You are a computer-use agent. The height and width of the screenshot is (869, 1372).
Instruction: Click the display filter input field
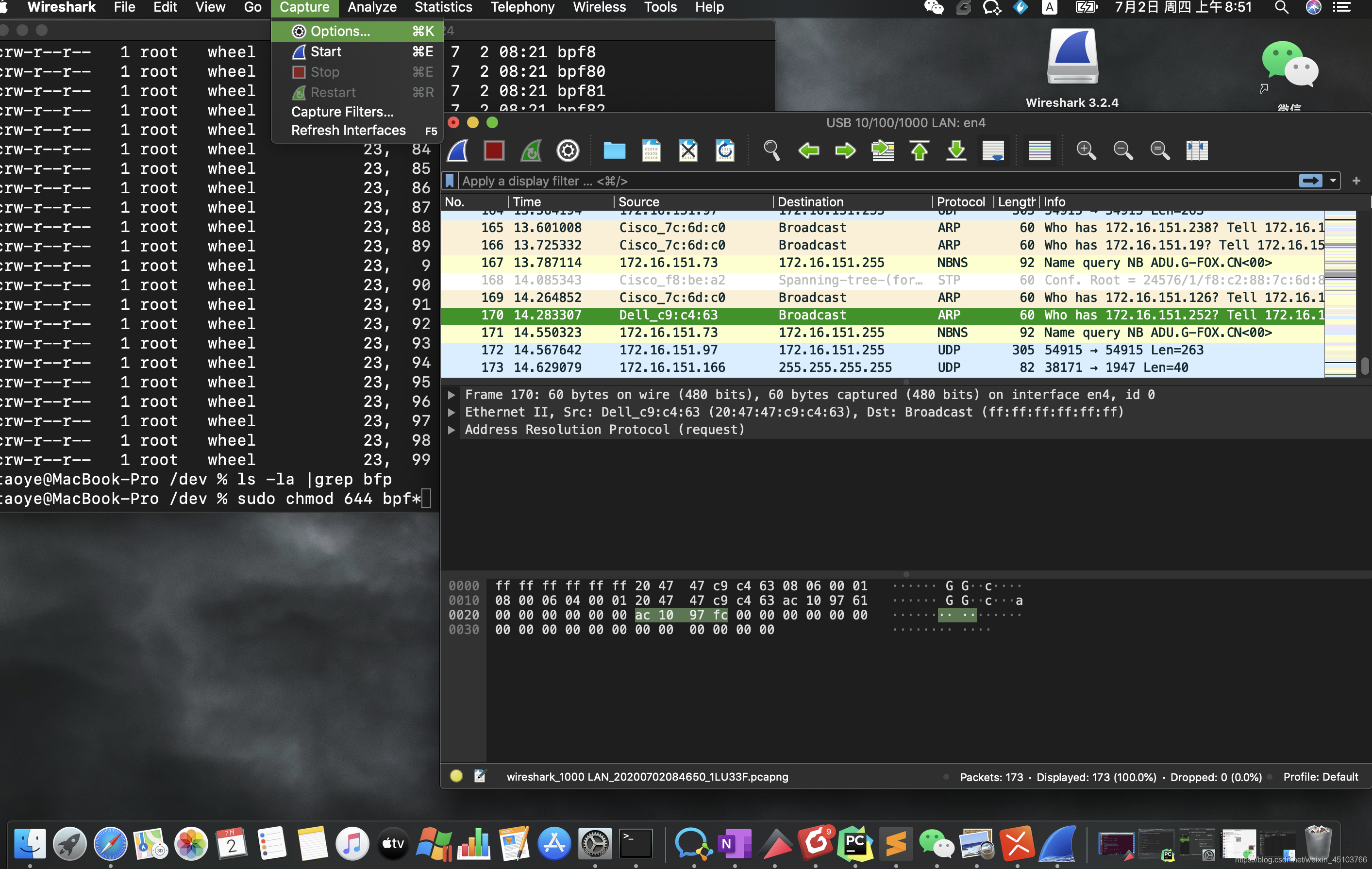point(854,181)
